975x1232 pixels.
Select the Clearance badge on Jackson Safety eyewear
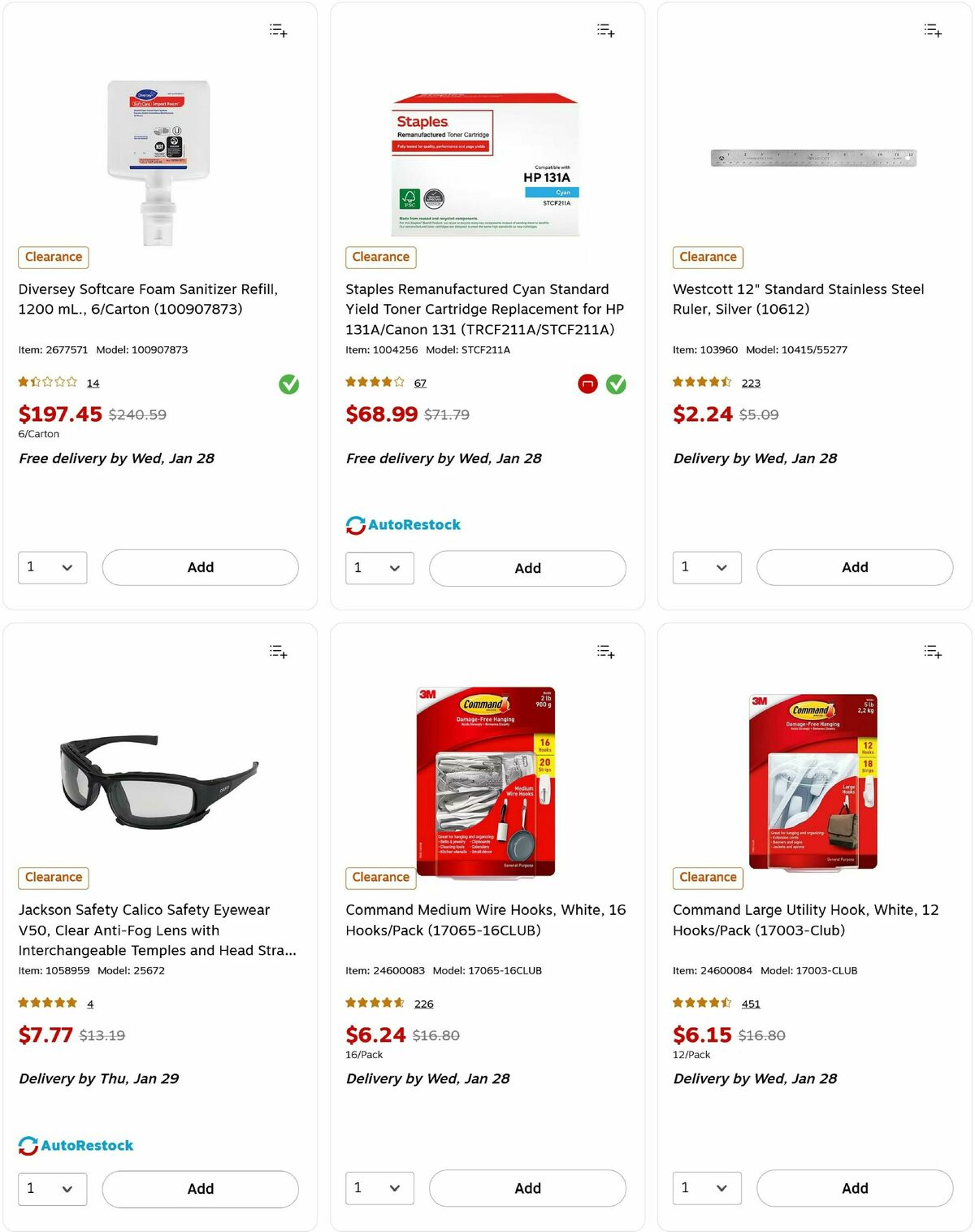[x=53, y=878]
